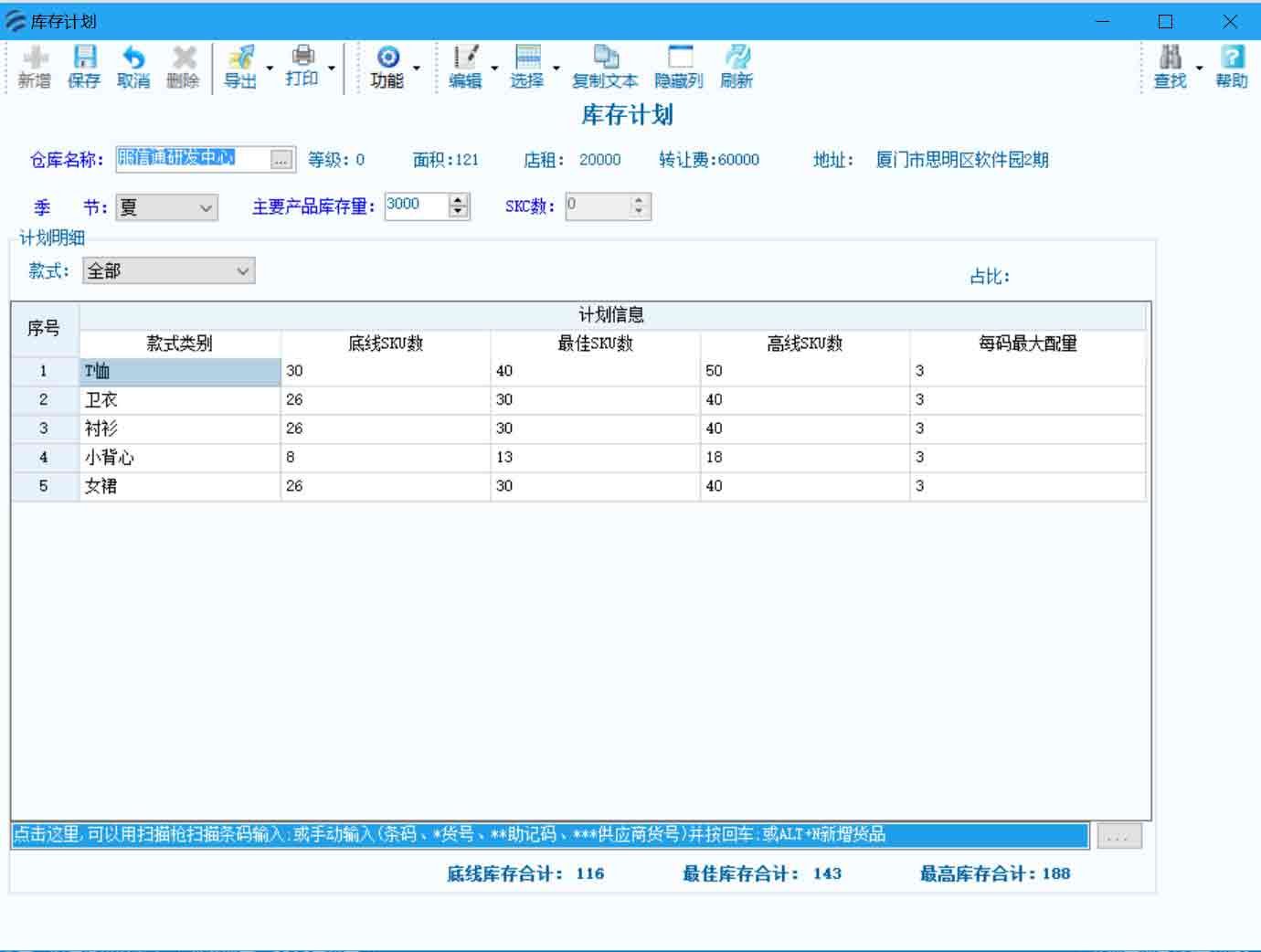Click the stepper arrows of SKC数 field
Image resolution: width=1261 pixels, height=952 pixels.
[x=640, y=206]
